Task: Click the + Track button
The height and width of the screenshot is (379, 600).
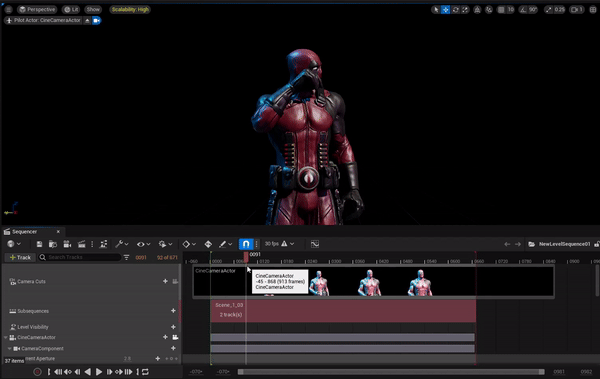Action: [x=20, y=257]
